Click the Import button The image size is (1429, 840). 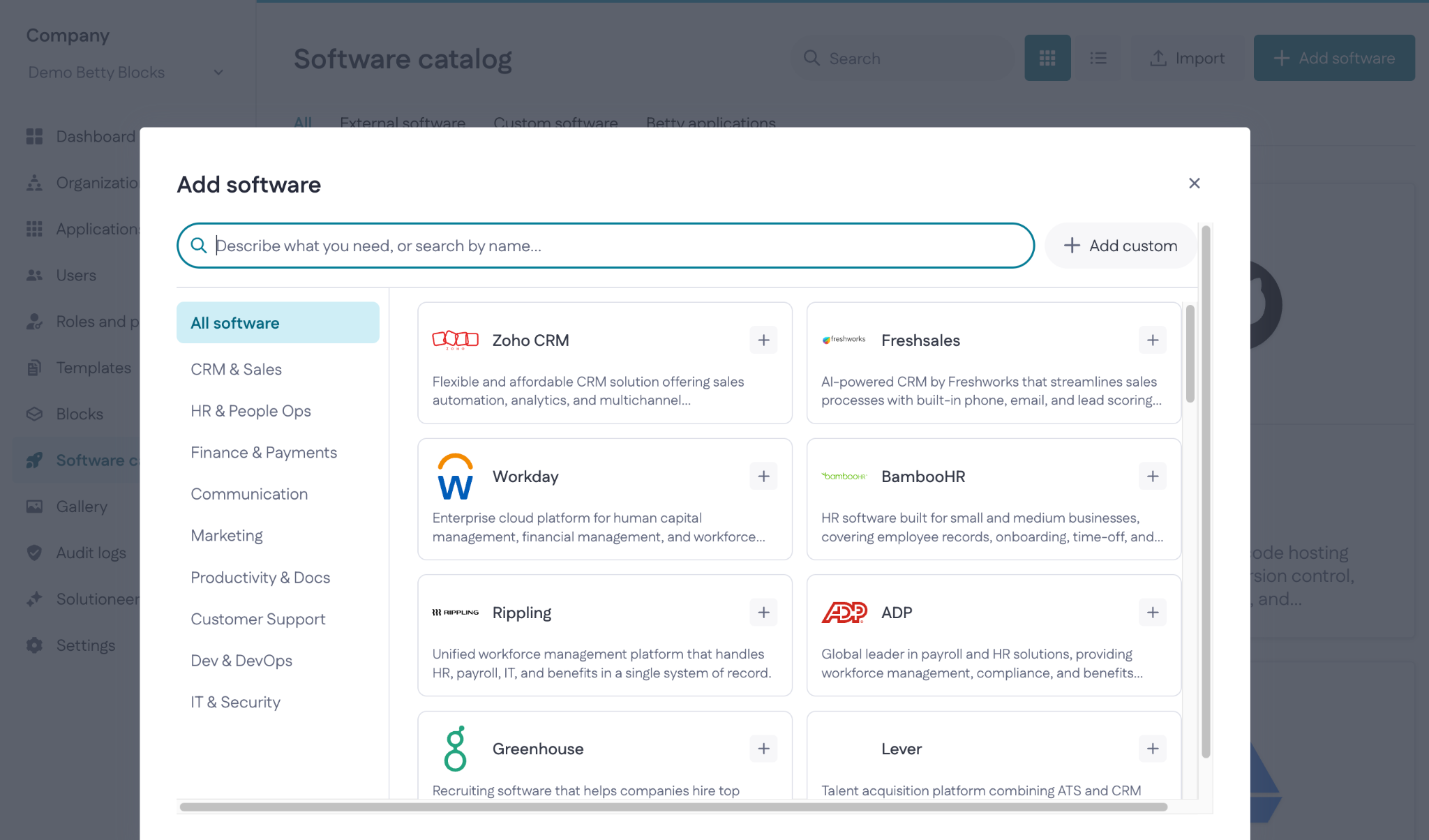(1187, 58)
